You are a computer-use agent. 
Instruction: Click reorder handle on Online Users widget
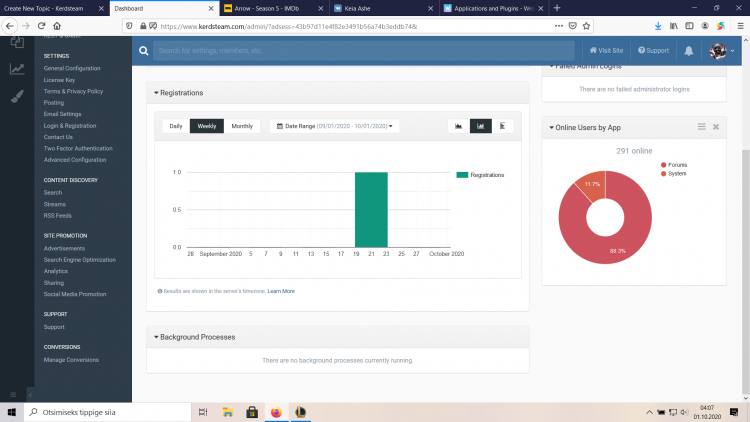click(702, 127)
